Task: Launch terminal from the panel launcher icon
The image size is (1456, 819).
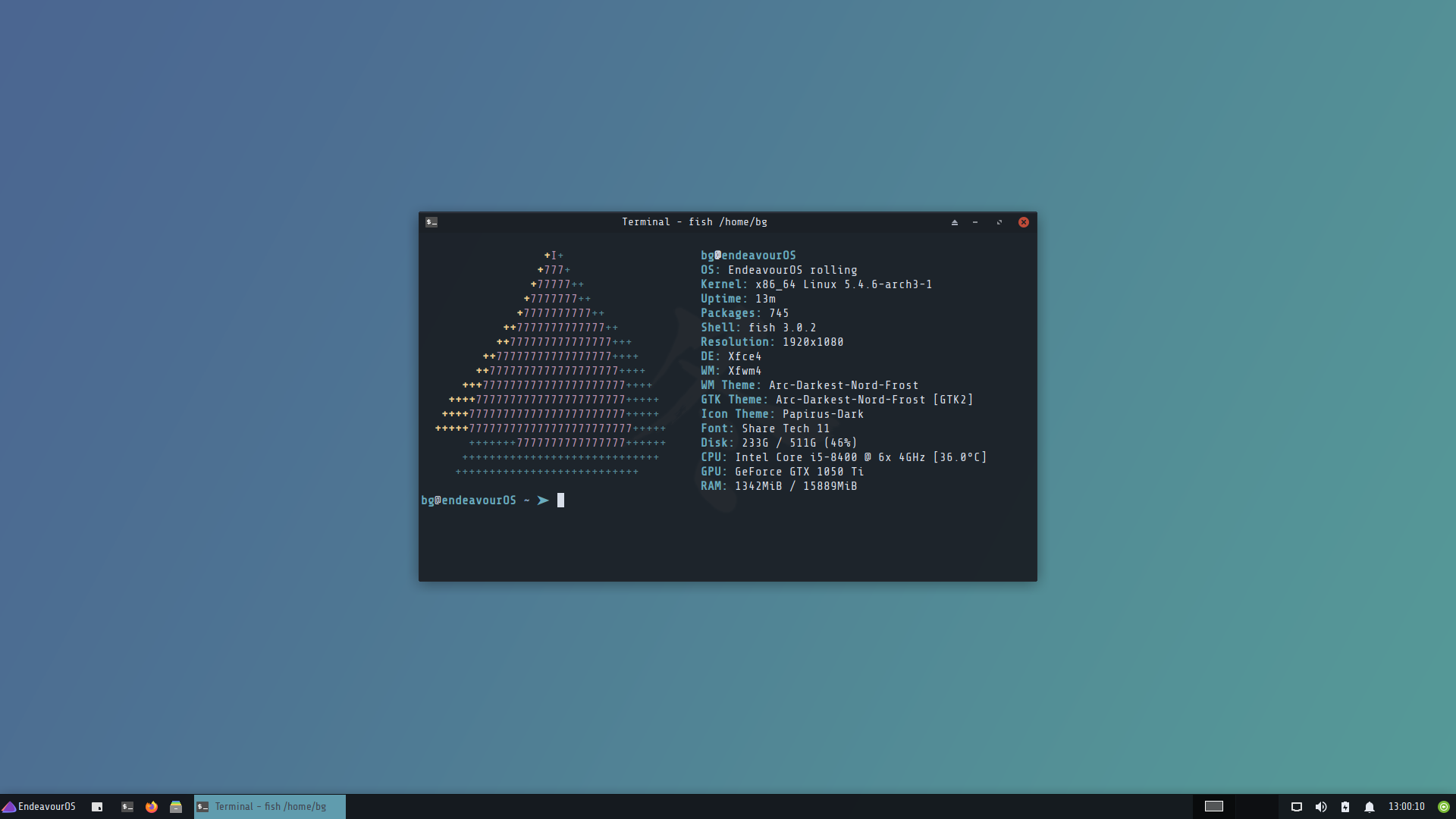Action: tap(127, 807)
